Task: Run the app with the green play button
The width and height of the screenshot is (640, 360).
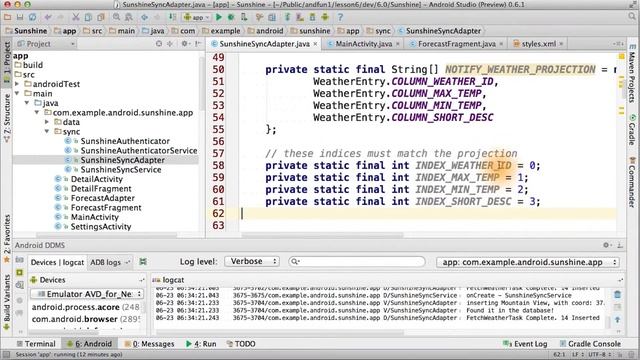Action: click(219, 17)
